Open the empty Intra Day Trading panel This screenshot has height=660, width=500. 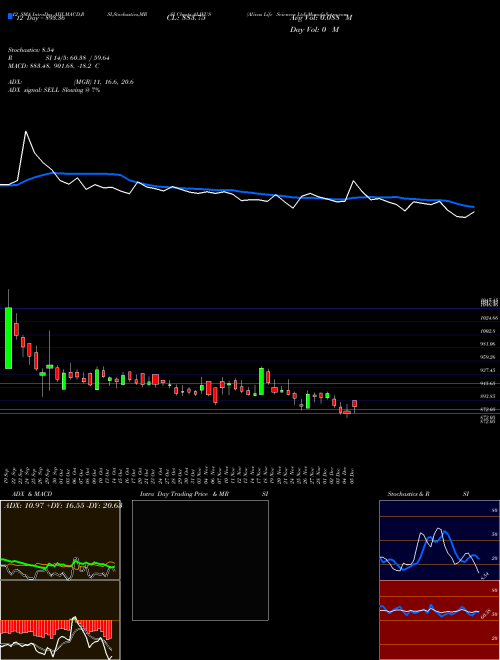coord(200,560)
